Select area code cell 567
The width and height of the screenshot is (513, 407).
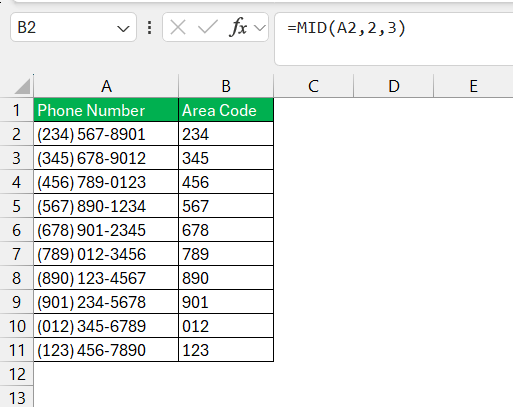pyautogui.click(x=226, y=206)
